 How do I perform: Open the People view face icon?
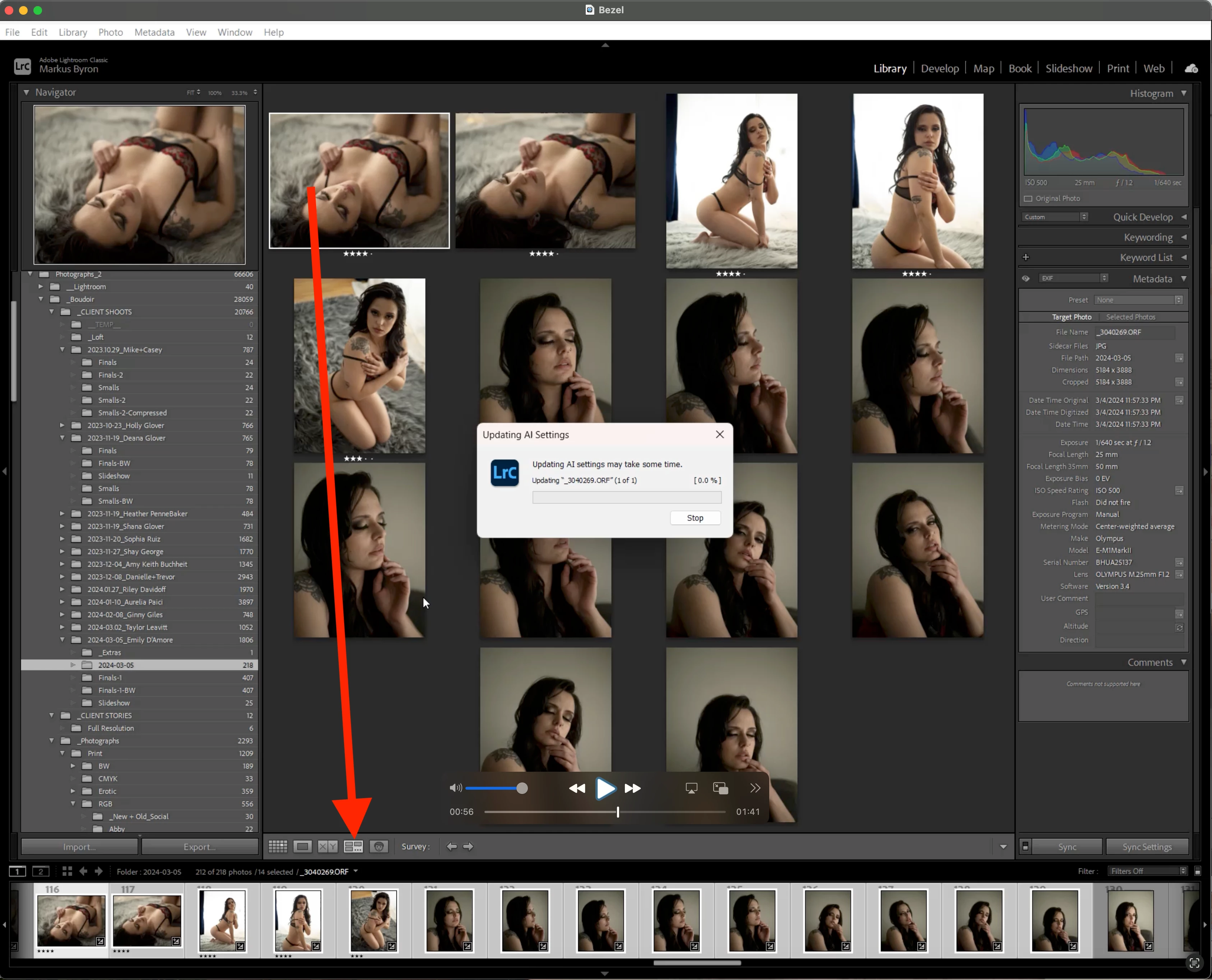pyautogui.click(x=379, y=846)
